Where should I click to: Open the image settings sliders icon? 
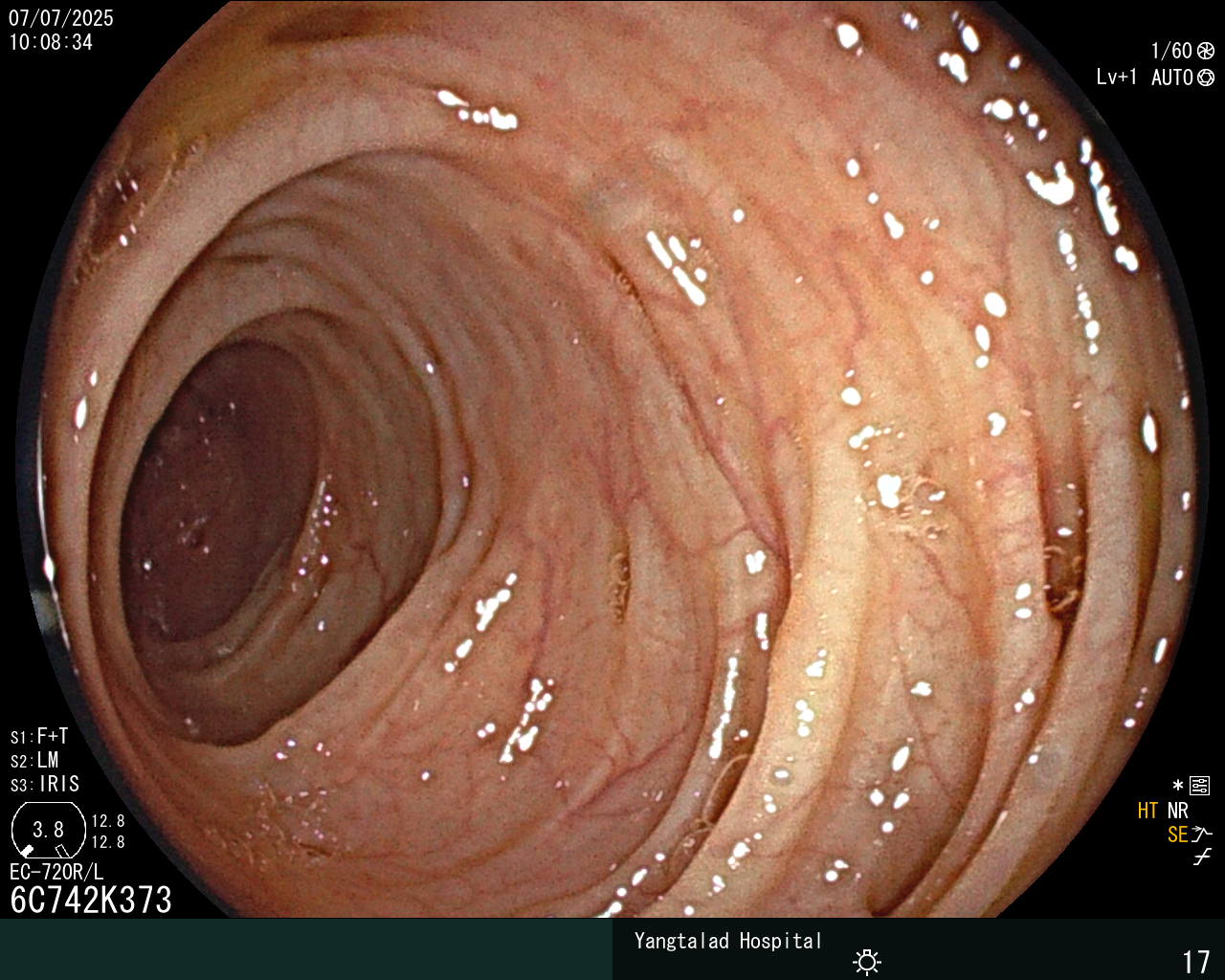tap(1199, 786)
